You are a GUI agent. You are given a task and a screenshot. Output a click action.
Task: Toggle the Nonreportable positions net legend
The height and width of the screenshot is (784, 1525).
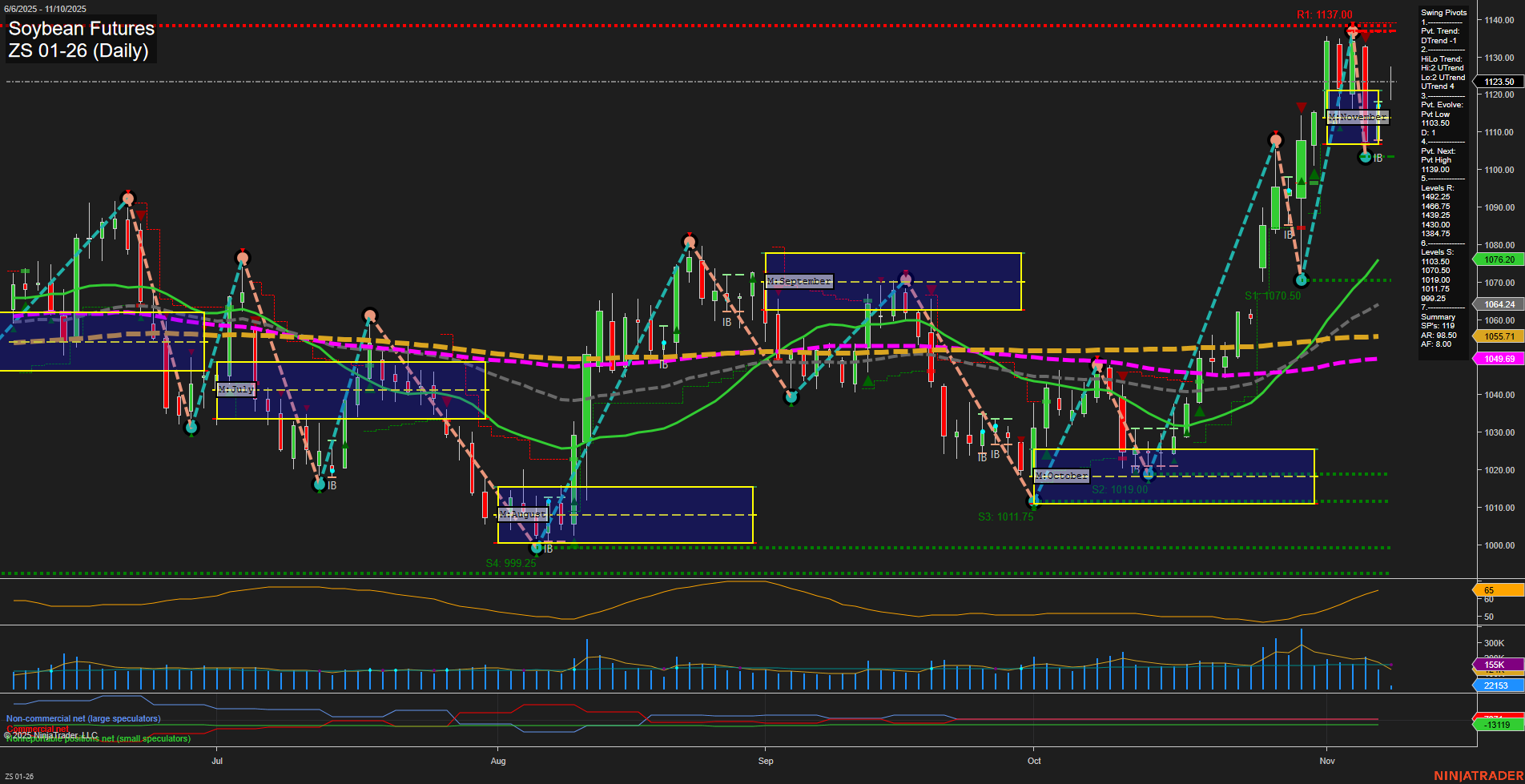96,740
